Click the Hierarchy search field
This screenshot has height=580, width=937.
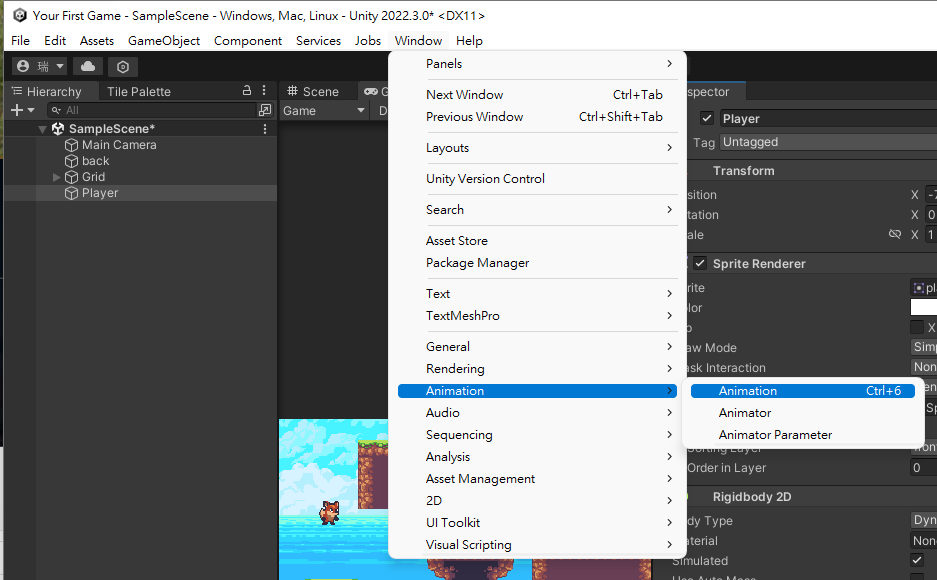[152, 110]
